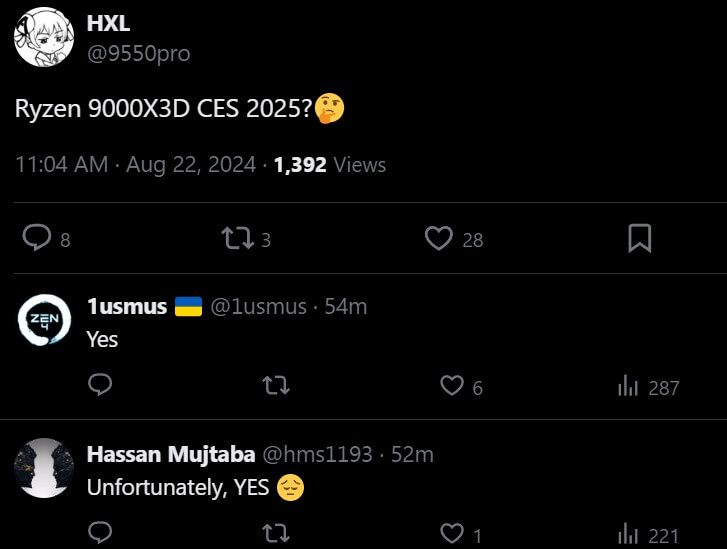
Task: Reply to 1usmus's comment
Action: pyautogui.click(x=100, y=385)
